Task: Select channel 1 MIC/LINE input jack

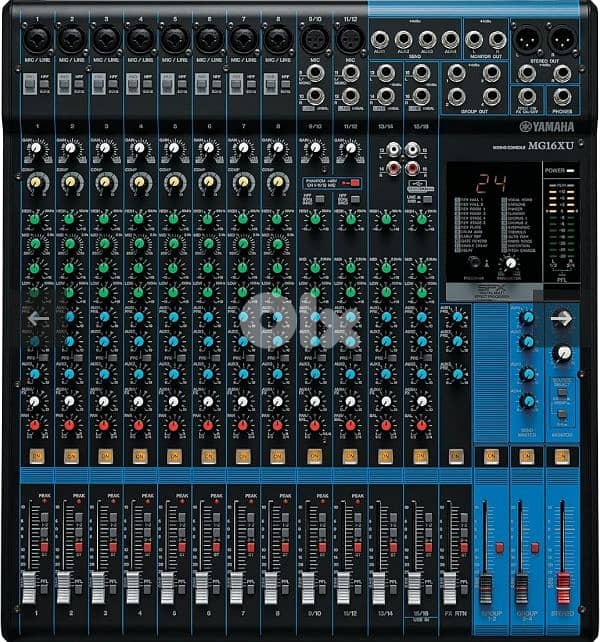Action: coord(37,40)
